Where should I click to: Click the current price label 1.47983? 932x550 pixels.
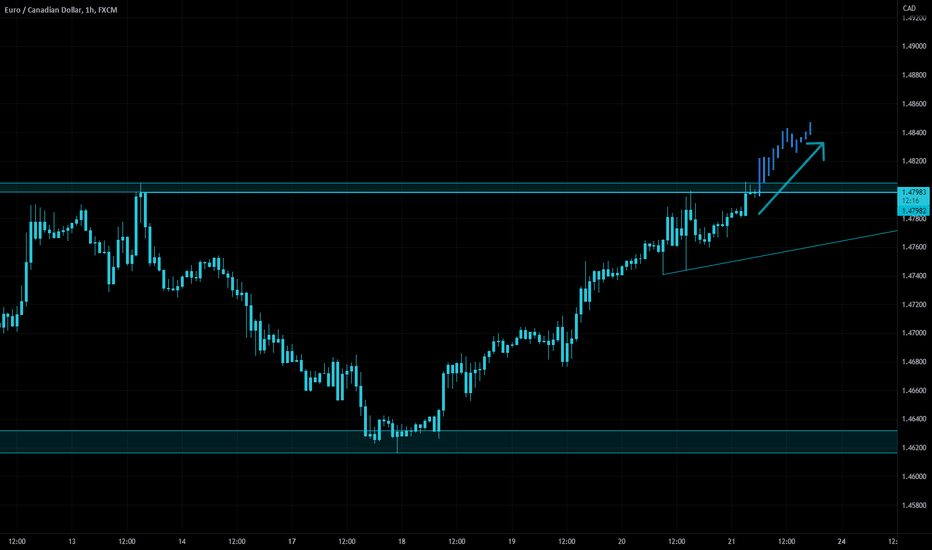(x=914, y=192)
